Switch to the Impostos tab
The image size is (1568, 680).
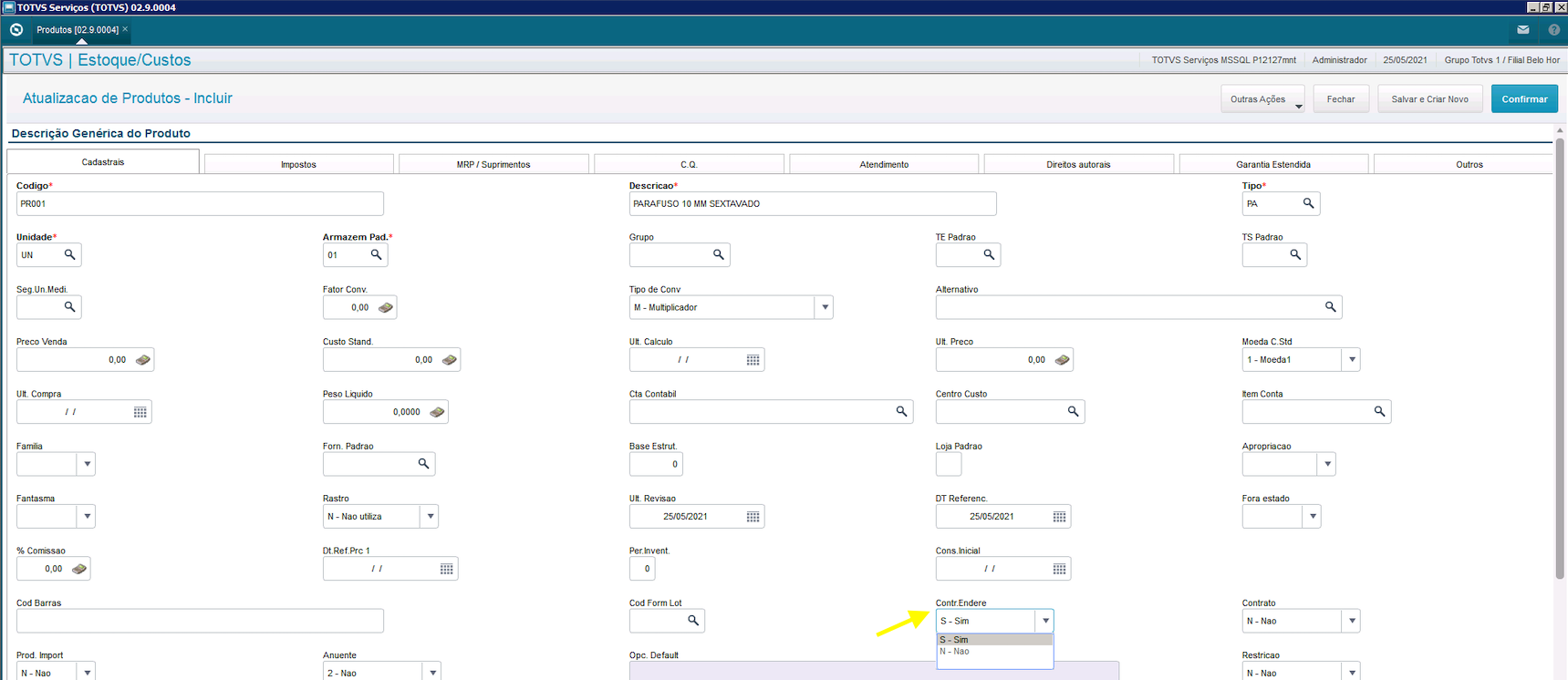click(299, 164)
